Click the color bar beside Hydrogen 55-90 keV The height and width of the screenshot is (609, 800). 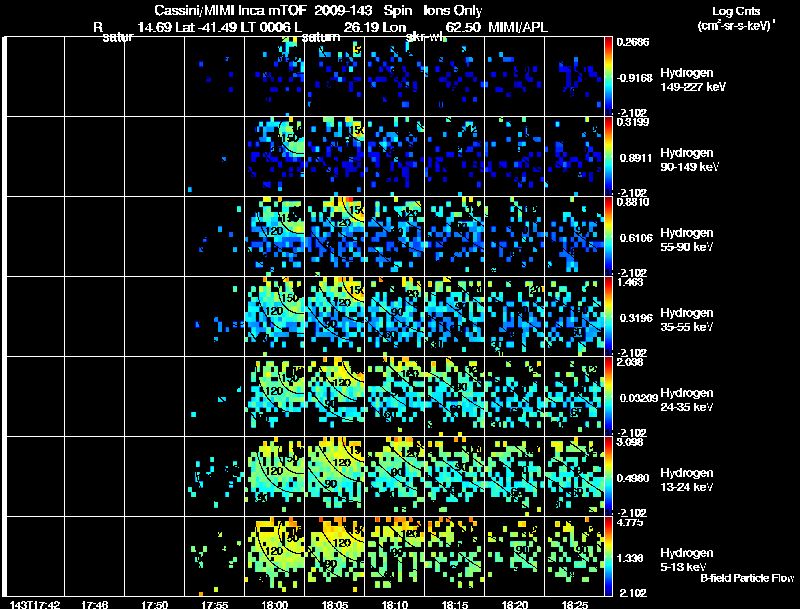(x=608, y=236)
